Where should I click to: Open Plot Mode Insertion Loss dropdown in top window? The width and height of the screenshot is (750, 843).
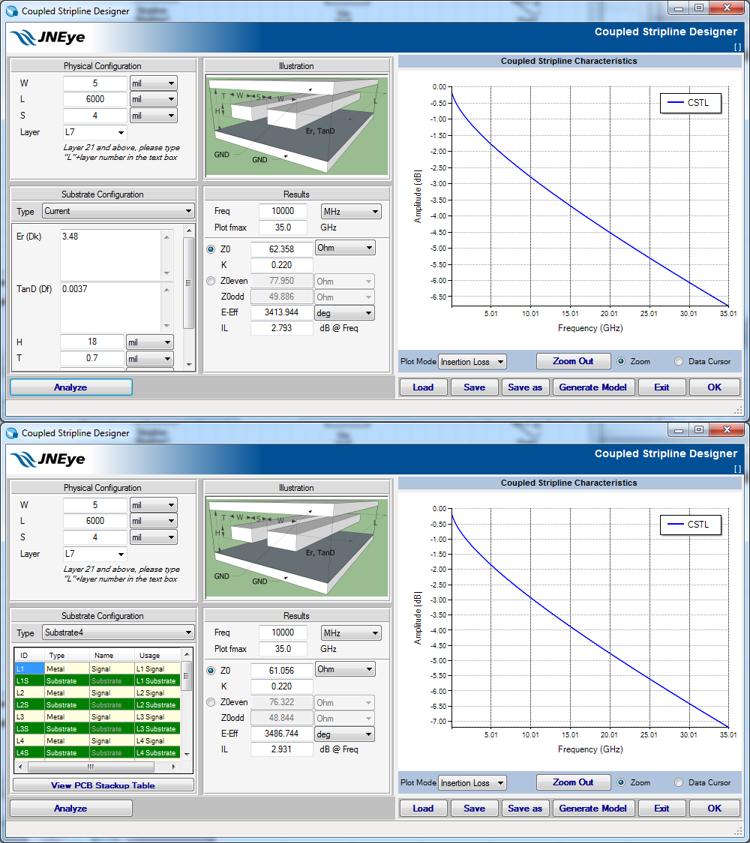(x=473, y=362)
